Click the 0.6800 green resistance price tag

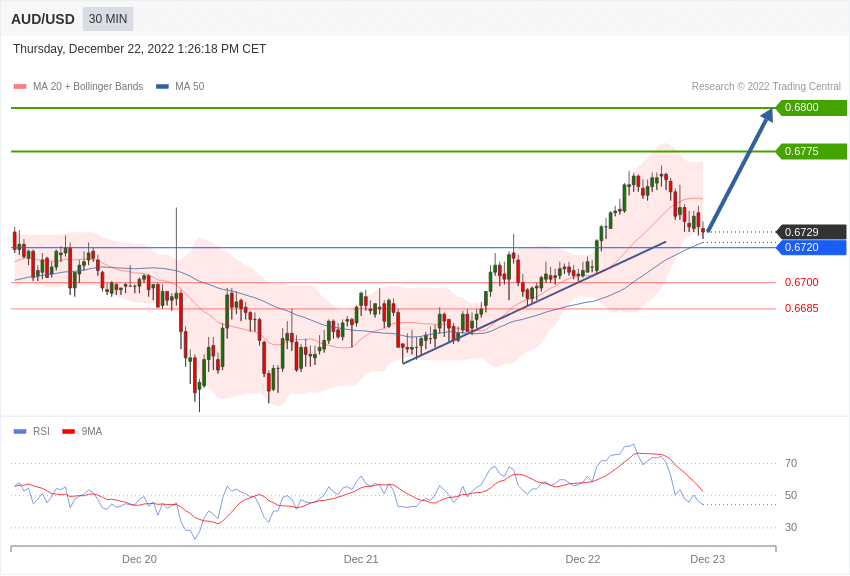[811, 107]
